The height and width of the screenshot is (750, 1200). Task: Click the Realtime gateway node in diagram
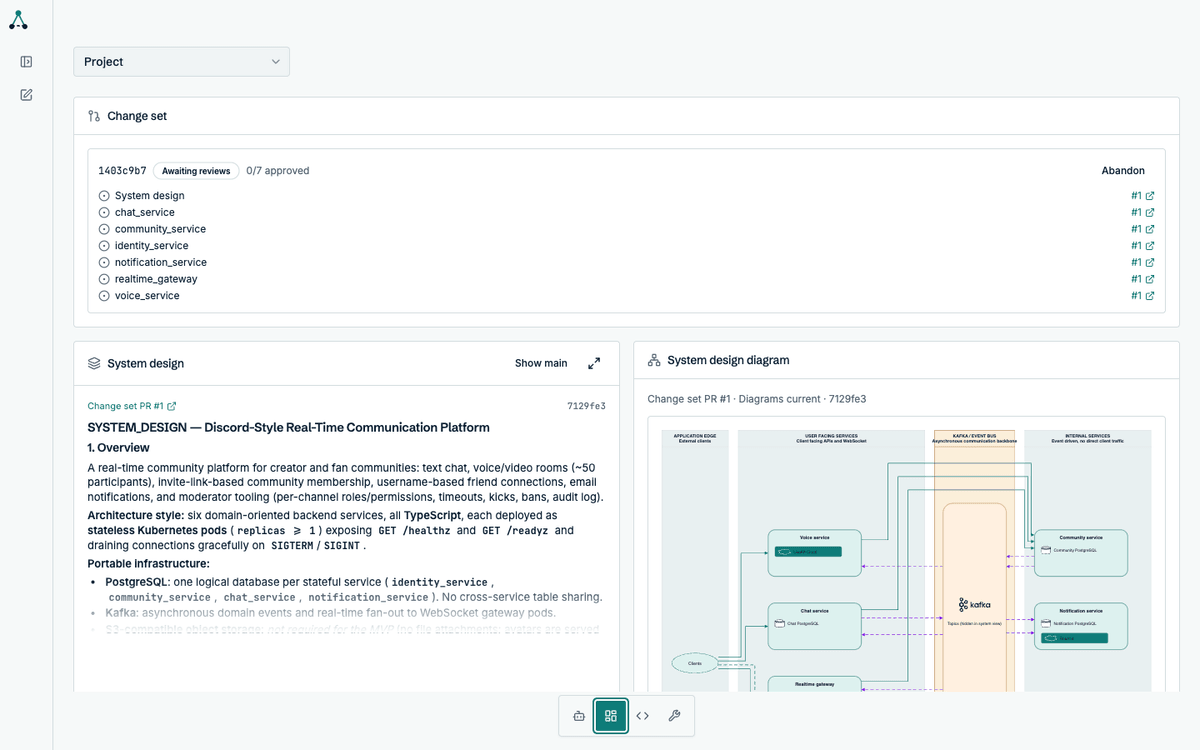(x=814, y=684)
